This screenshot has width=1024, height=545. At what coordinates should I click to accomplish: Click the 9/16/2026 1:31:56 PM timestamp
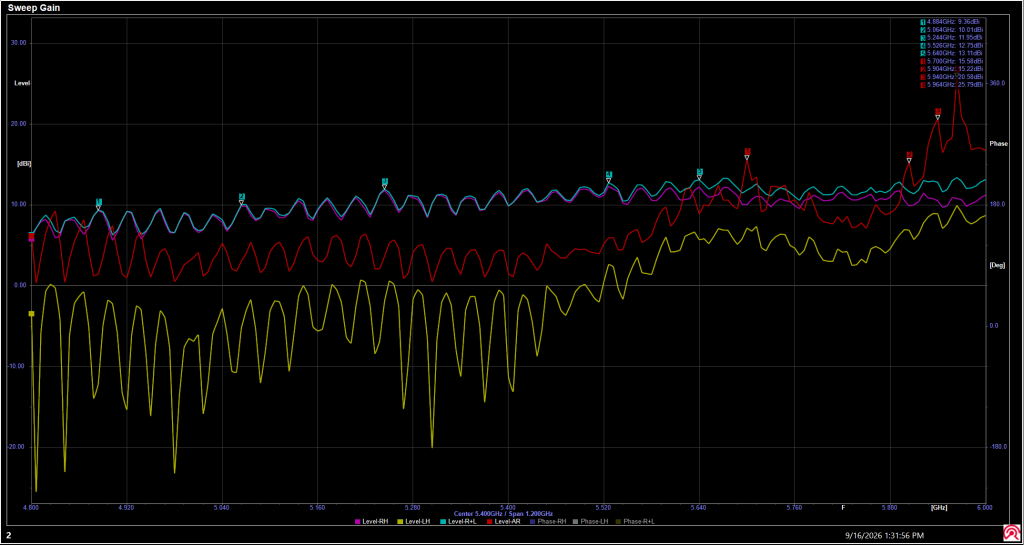[885, 535]
